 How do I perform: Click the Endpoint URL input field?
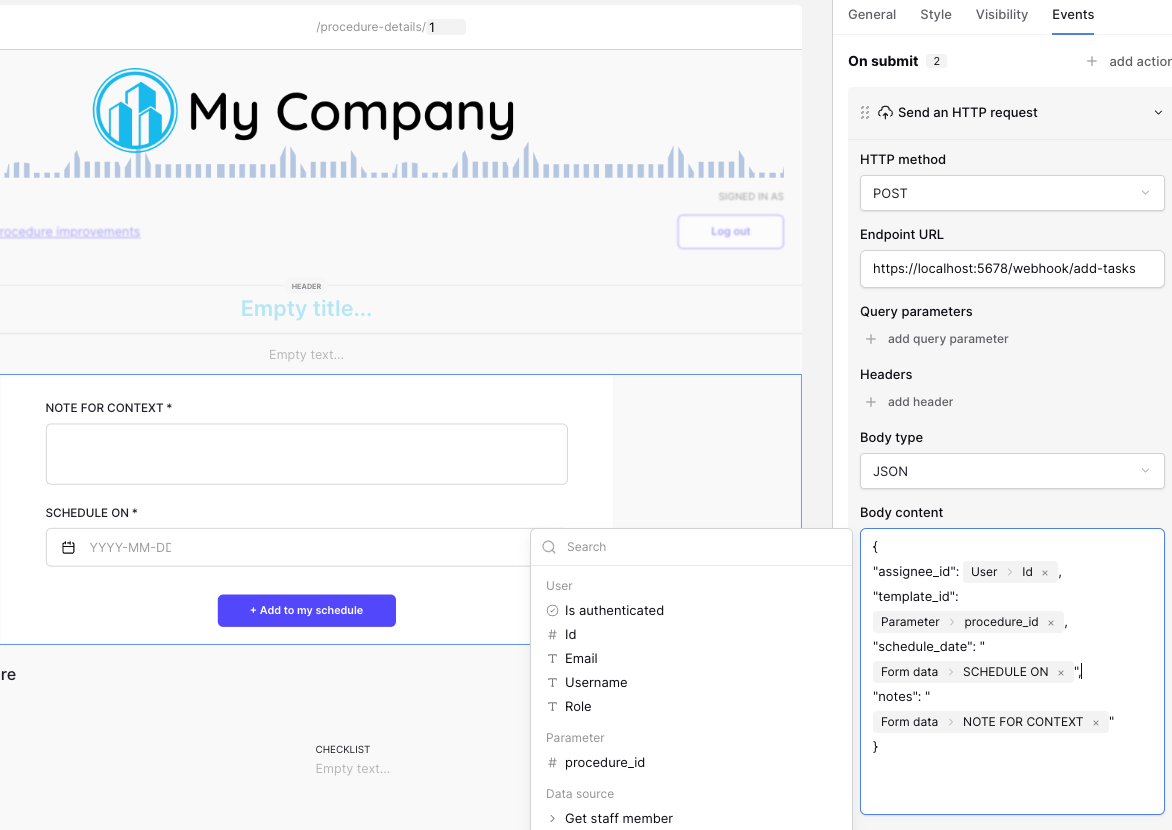(1011, 269)
